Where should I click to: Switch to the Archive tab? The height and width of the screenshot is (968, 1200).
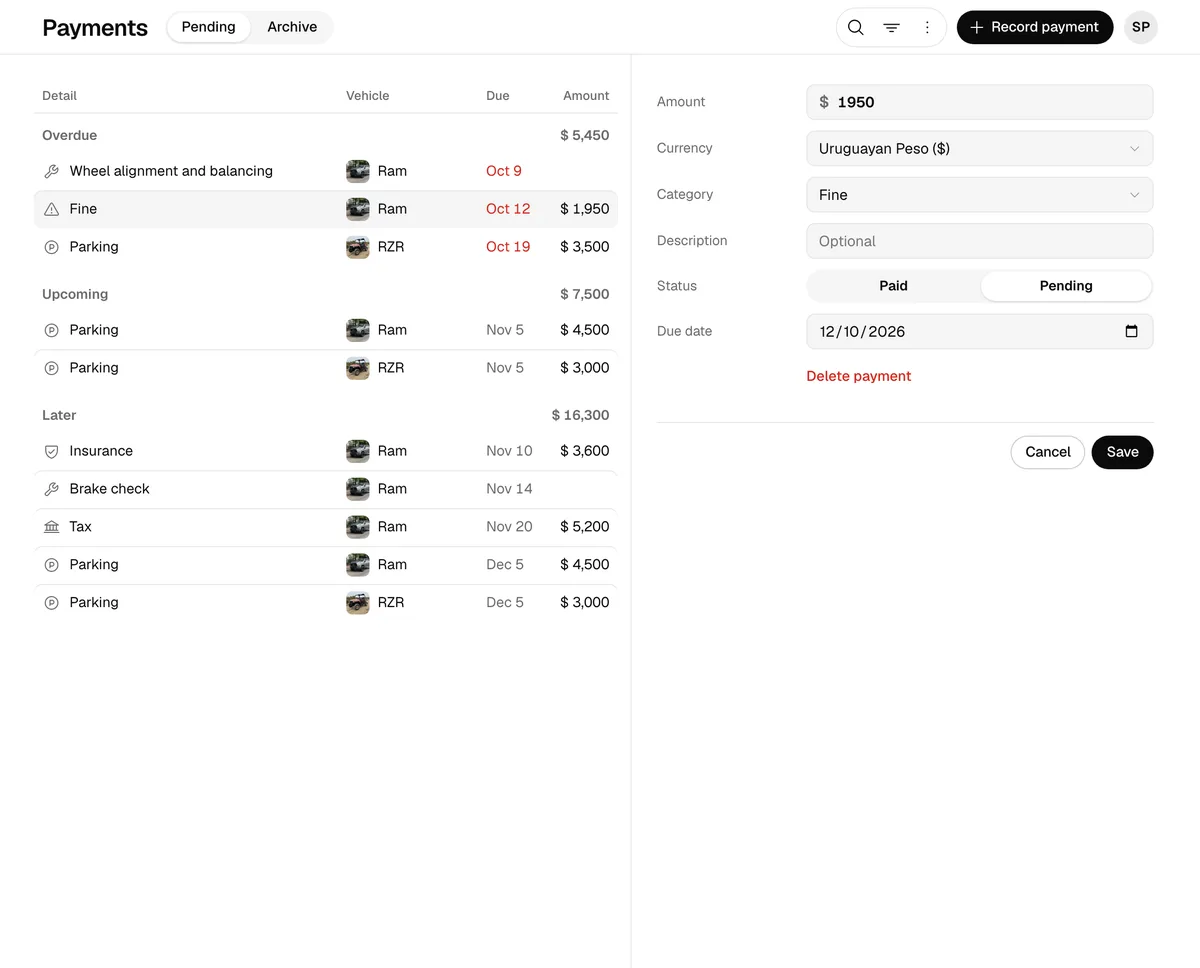292,27
